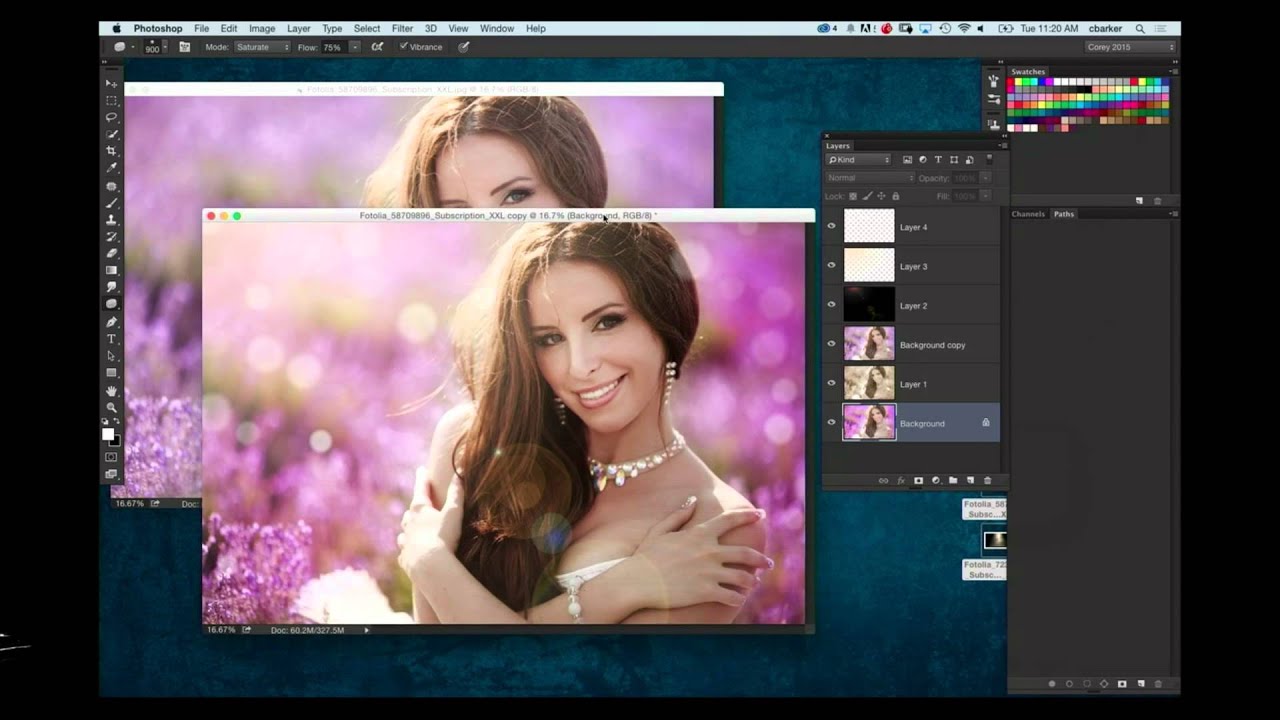Image resolution: width=1280 pixels, height=720 pixels.
Task: Select the Hand tool
Action: [x=111, y=390]
